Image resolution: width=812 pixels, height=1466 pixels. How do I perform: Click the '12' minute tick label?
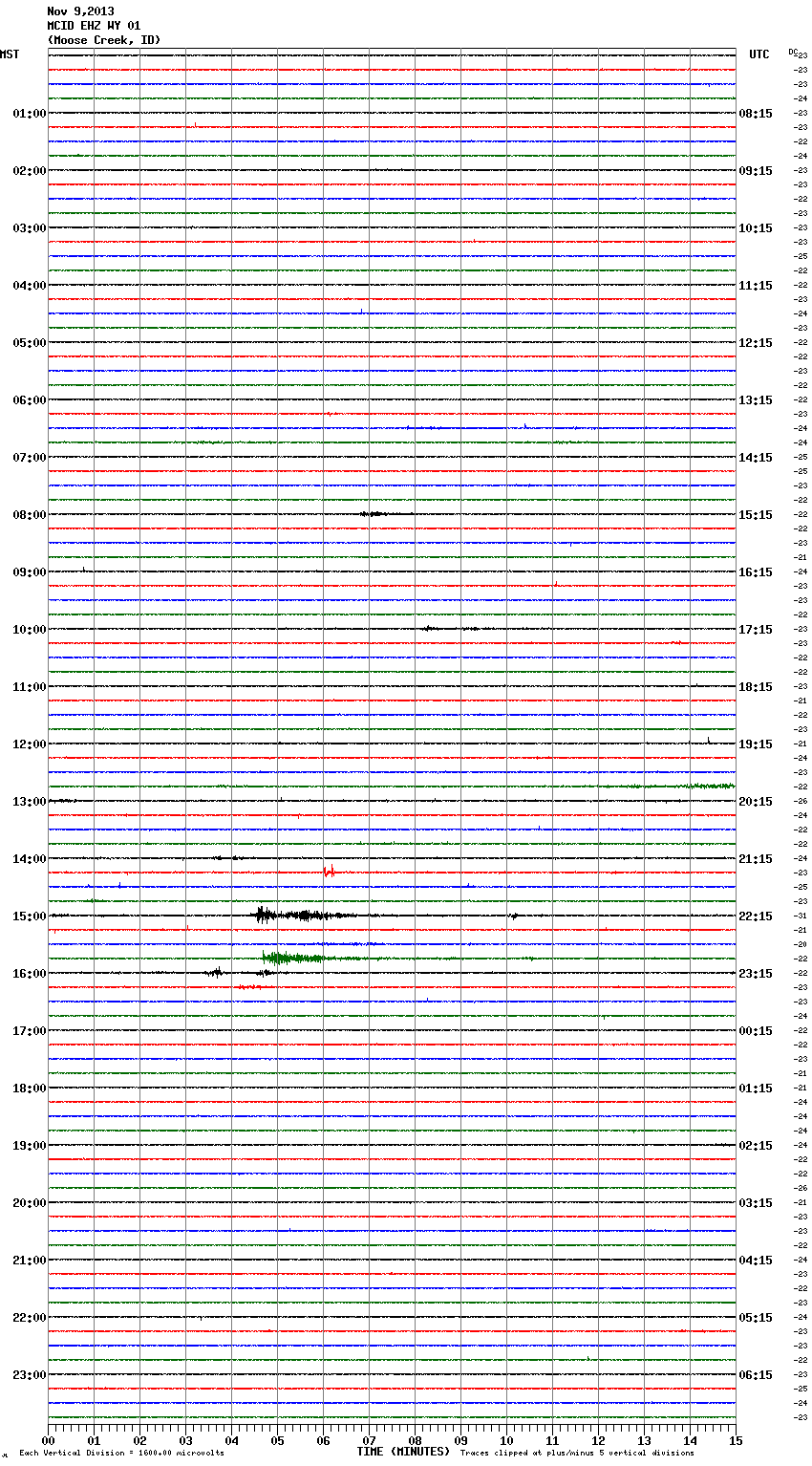point(598,1440)
